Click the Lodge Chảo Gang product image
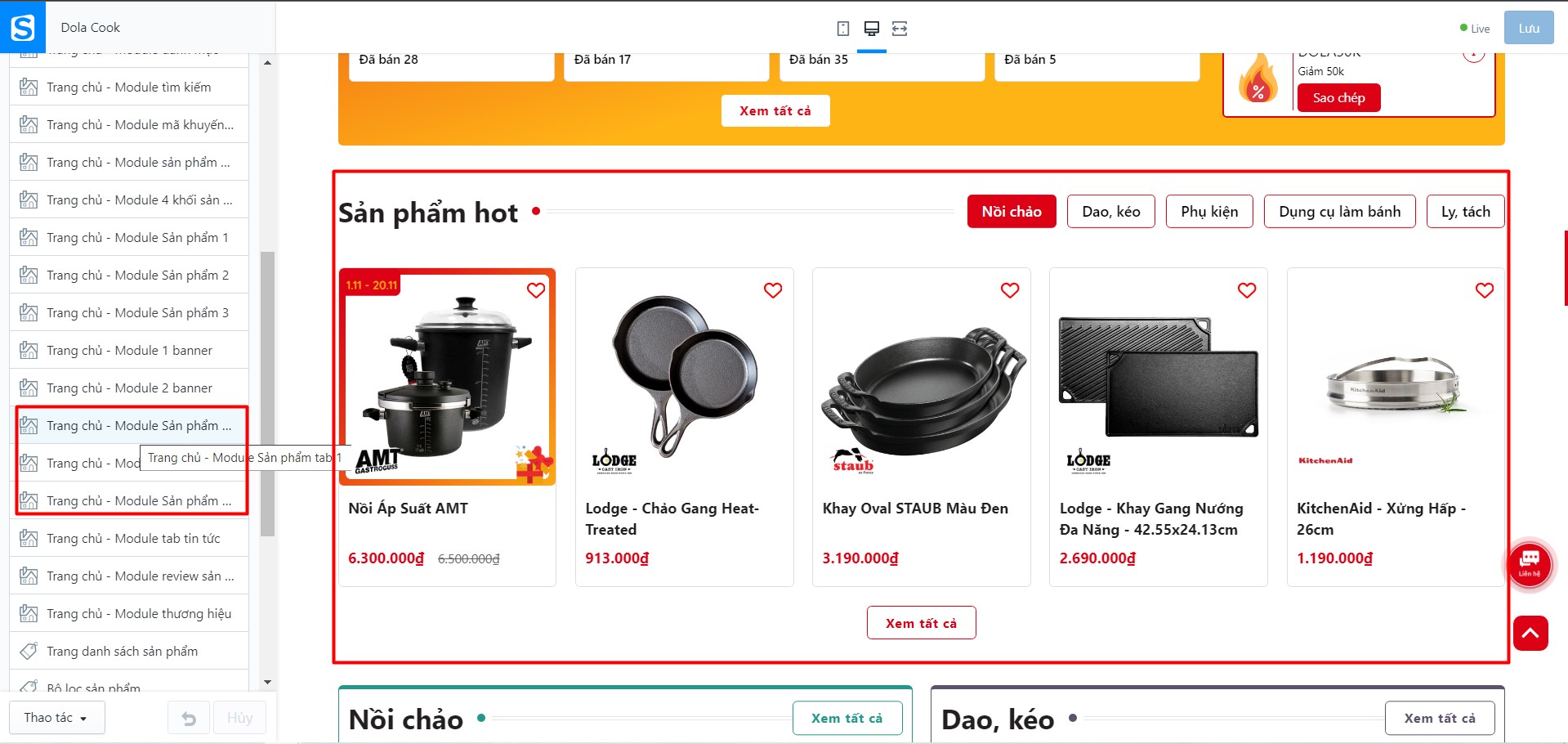 pyautogui.click(x=685, y=377)
